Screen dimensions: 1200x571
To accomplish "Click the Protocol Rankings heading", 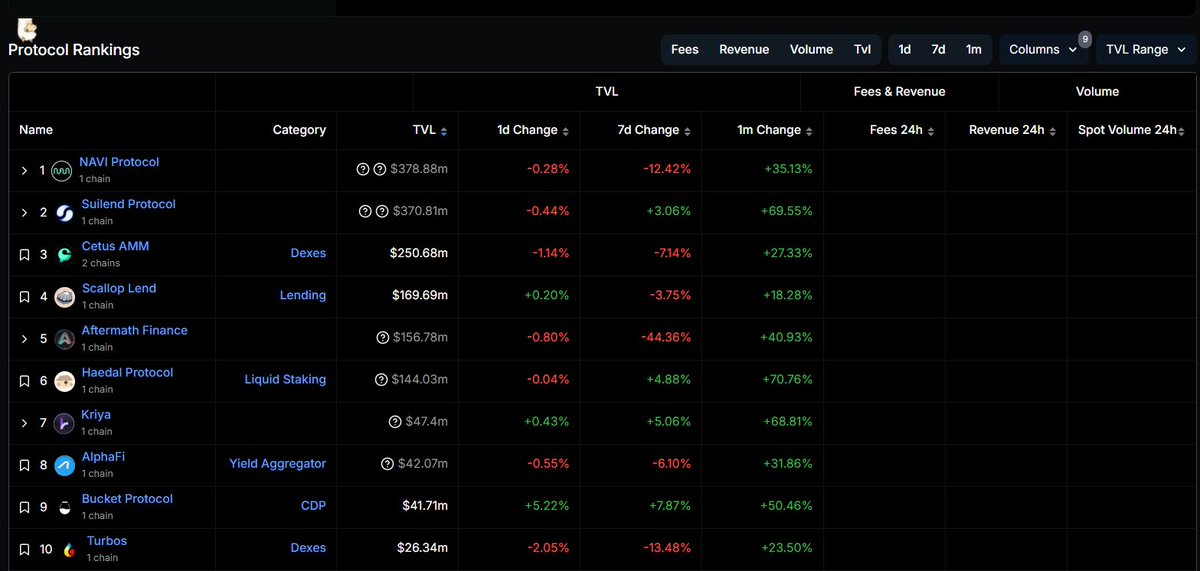I will pyautogui.click(x=74, y=49).
